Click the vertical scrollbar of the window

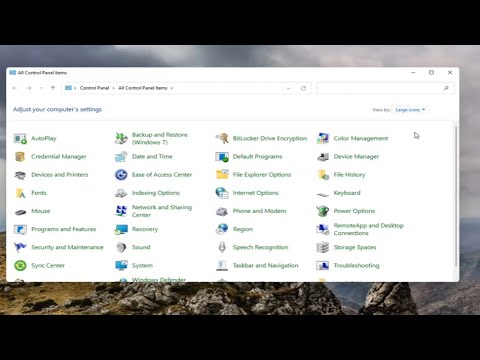(455, 197)
